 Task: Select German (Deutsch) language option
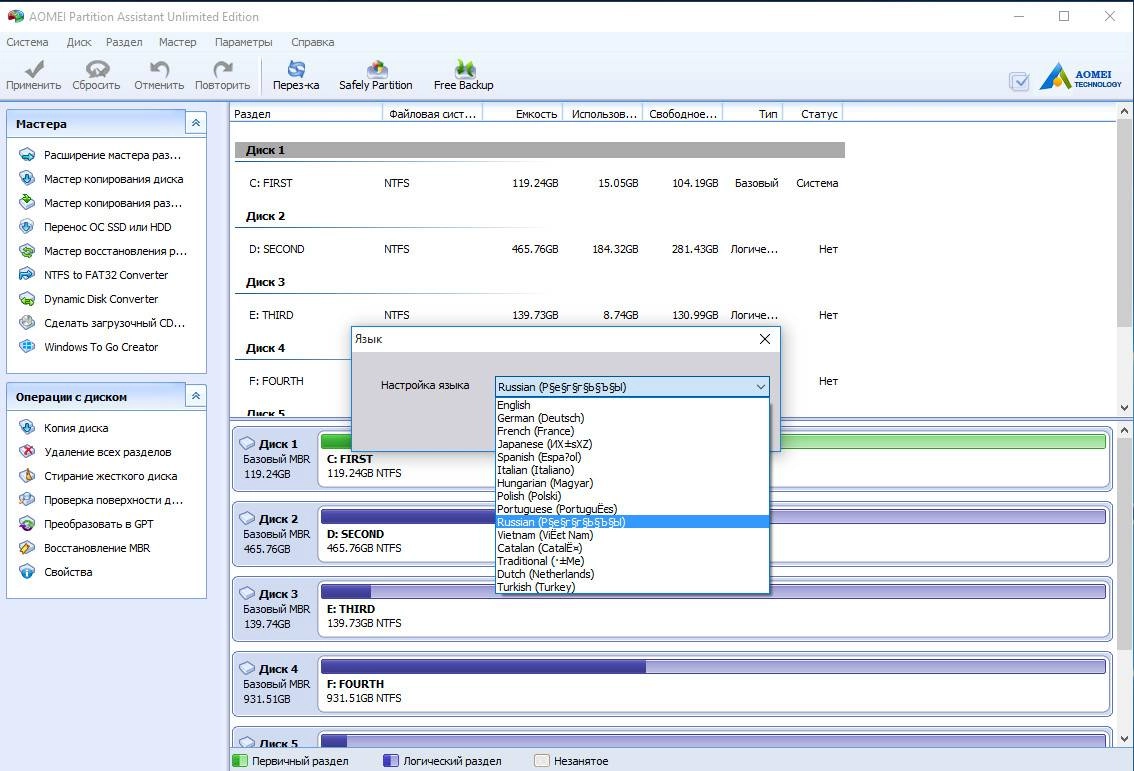tap(631, 418)
